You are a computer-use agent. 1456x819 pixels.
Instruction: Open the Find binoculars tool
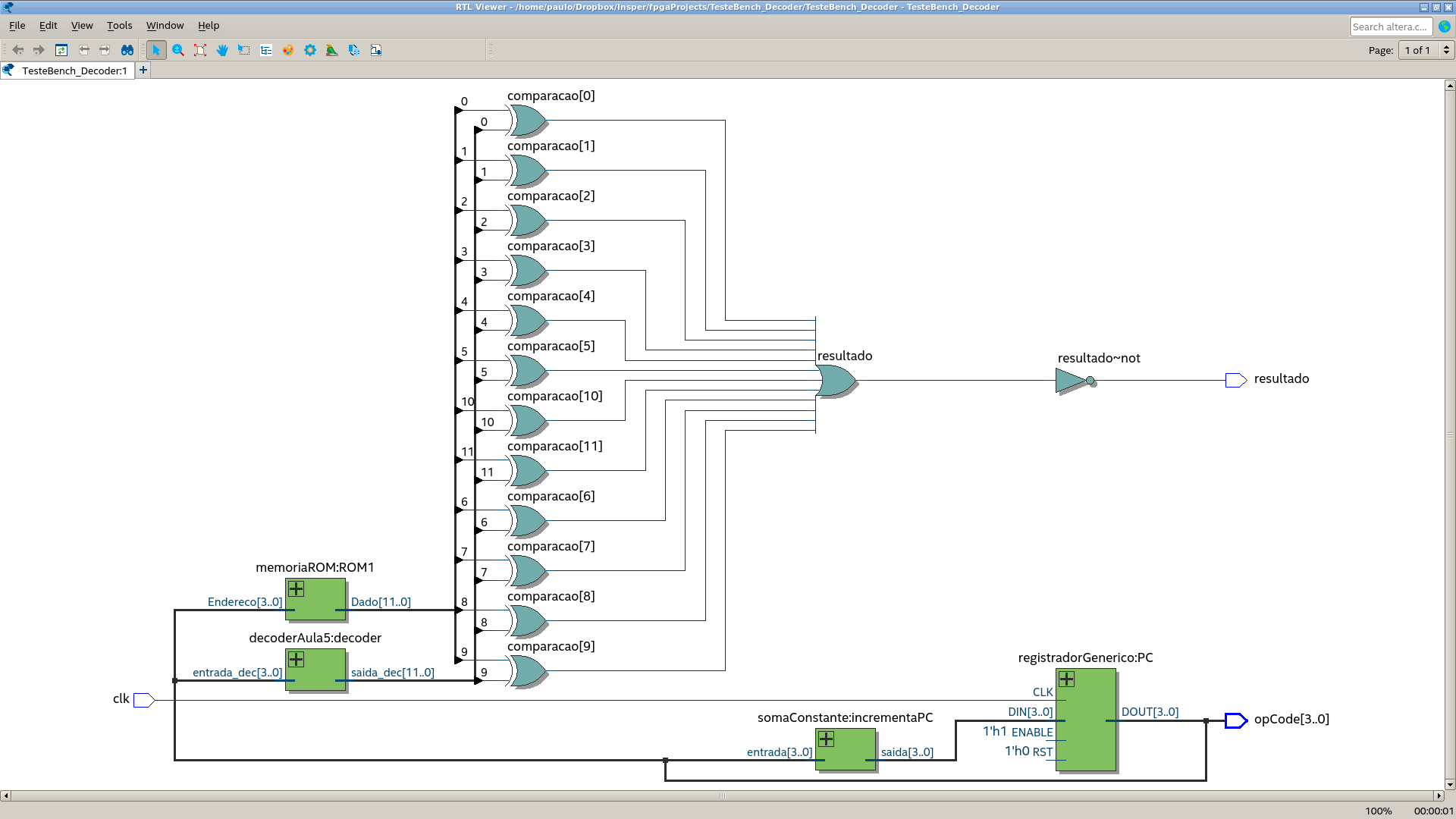127,50
